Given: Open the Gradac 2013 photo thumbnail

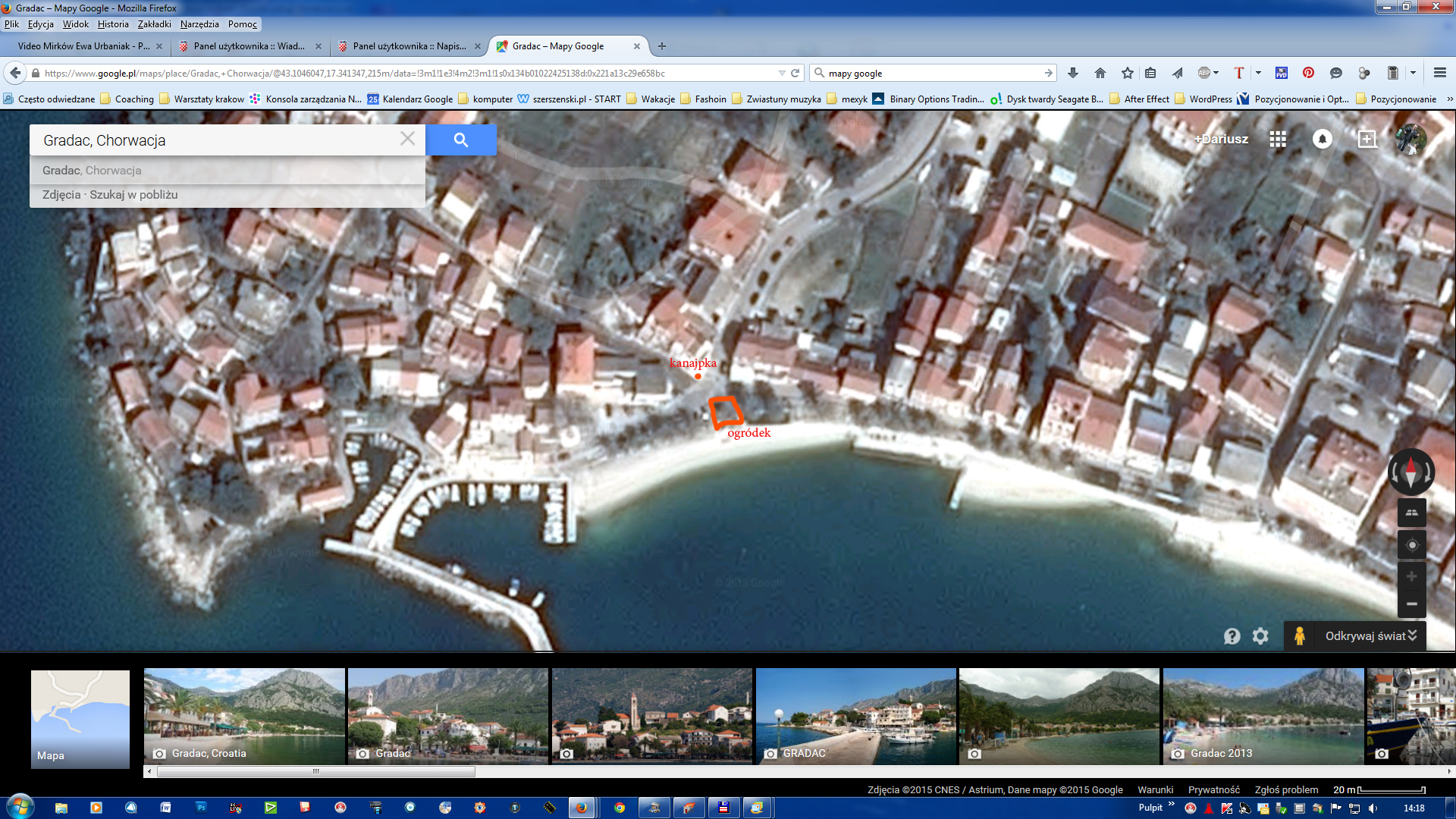Looking at the screenshot, I should (1263, 717).
